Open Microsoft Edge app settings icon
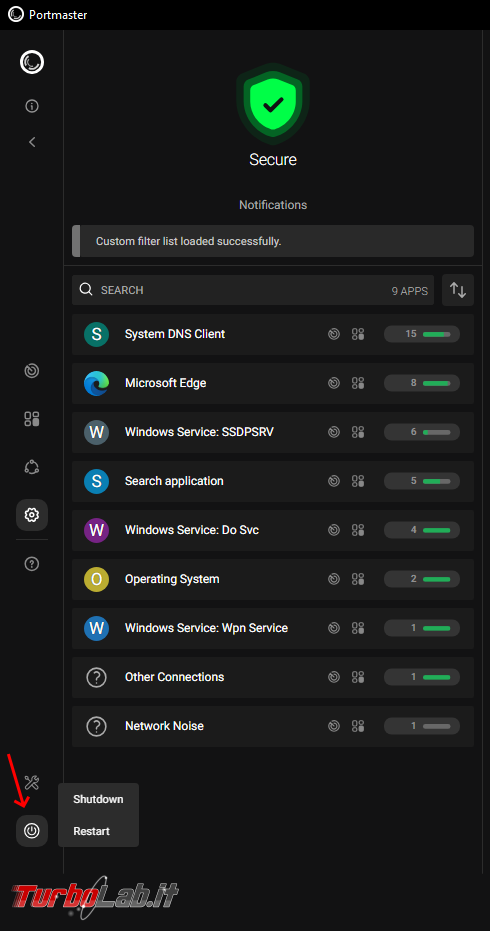Screen dimensions: 490x931 (358, 383)
